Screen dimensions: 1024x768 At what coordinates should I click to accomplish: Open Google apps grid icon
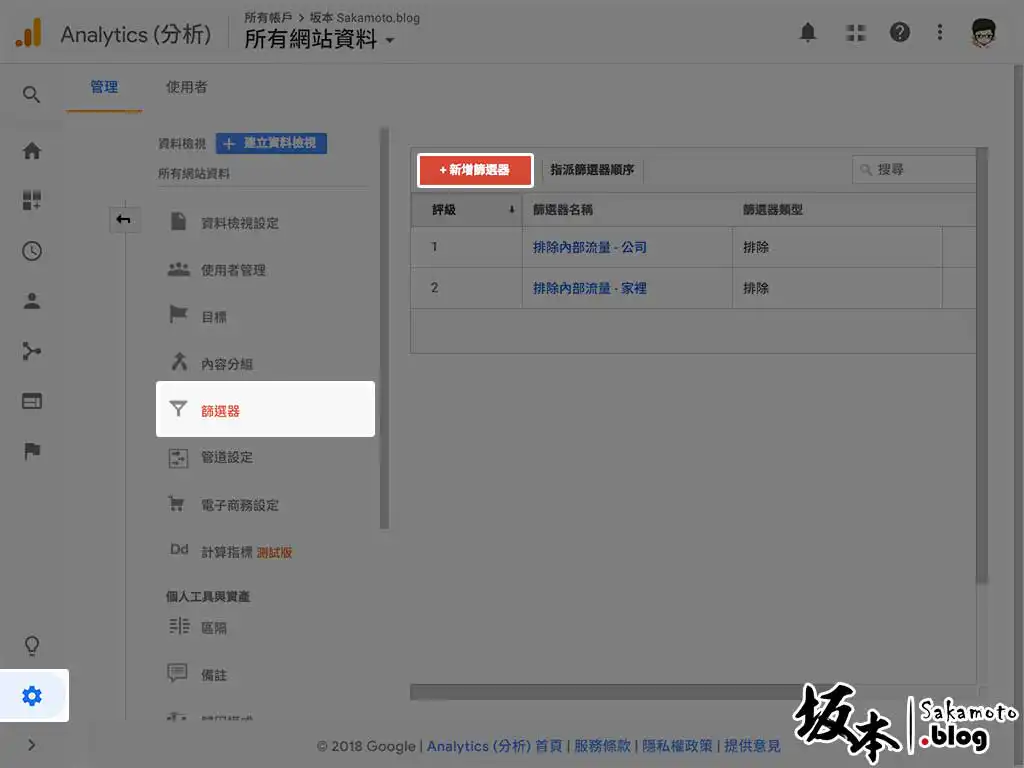pos(856,33)
